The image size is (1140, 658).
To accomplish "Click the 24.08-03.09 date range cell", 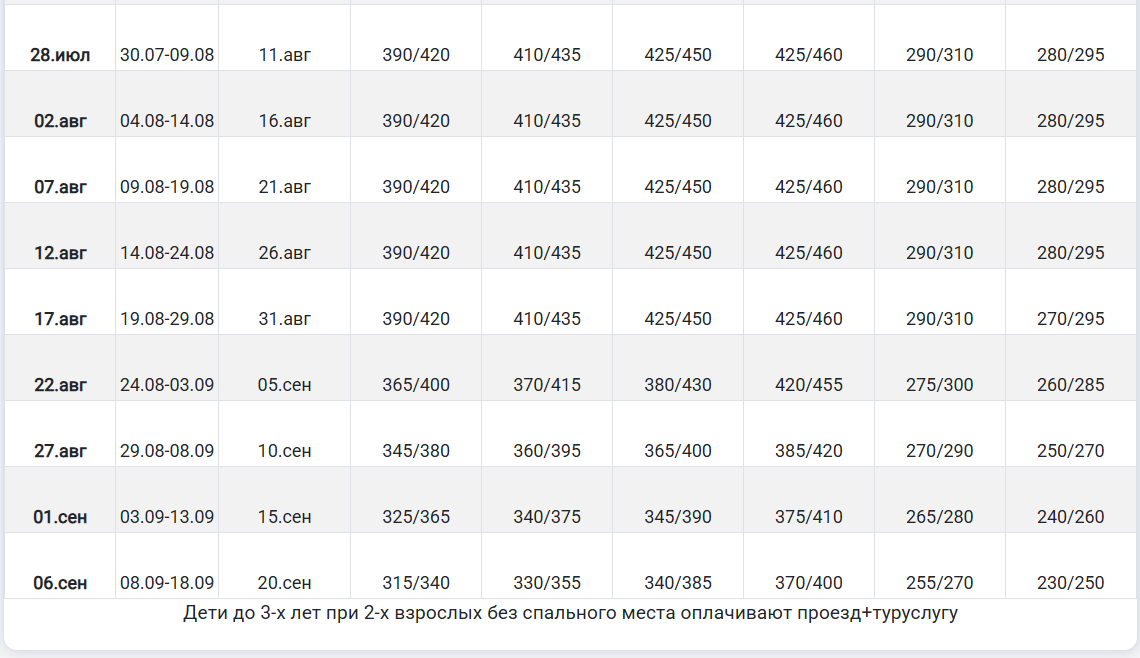I will click(167, 385).
